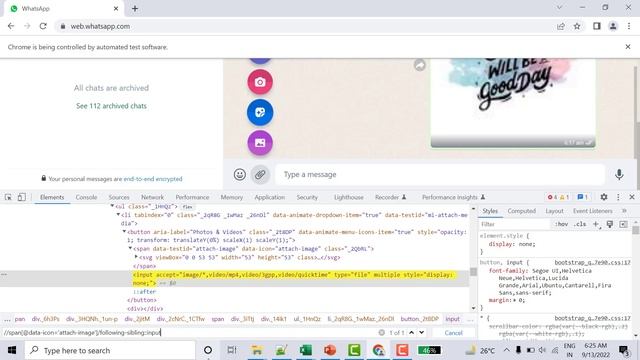This screenshot has width=640, height=360.
Task: Click the paperclip attach icon
Action: pos(260,175)
